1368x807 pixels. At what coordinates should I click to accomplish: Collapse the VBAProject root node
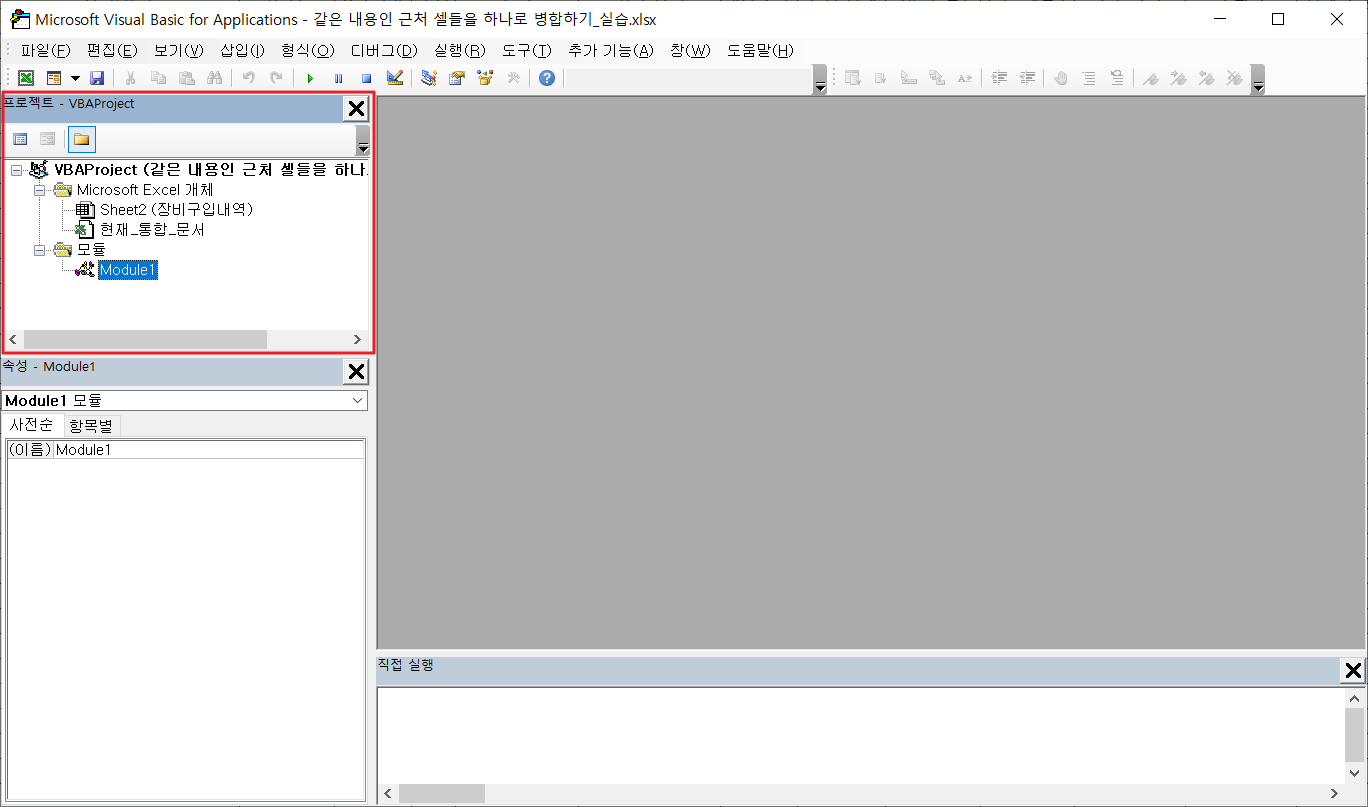[16, 170]
